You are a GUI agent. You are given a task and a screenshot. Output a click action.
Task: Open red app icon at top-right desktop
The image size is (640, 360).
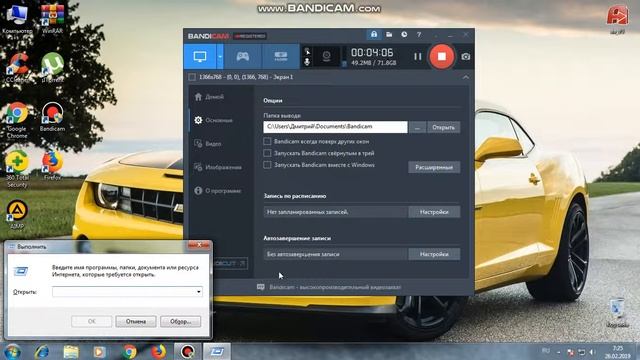[x=617, y=20]
